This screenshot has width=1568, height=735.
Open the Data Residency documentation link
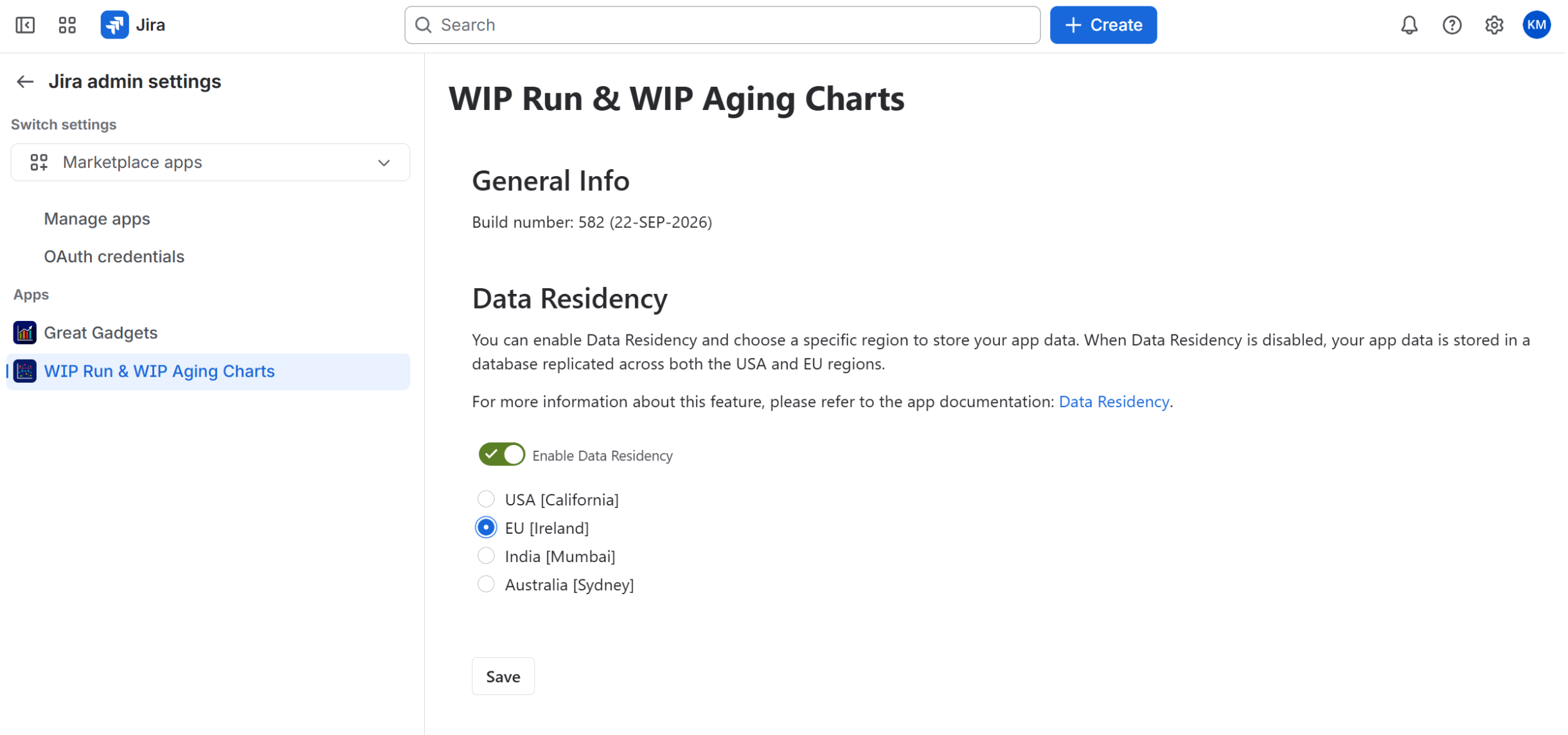pos(1113,401)
